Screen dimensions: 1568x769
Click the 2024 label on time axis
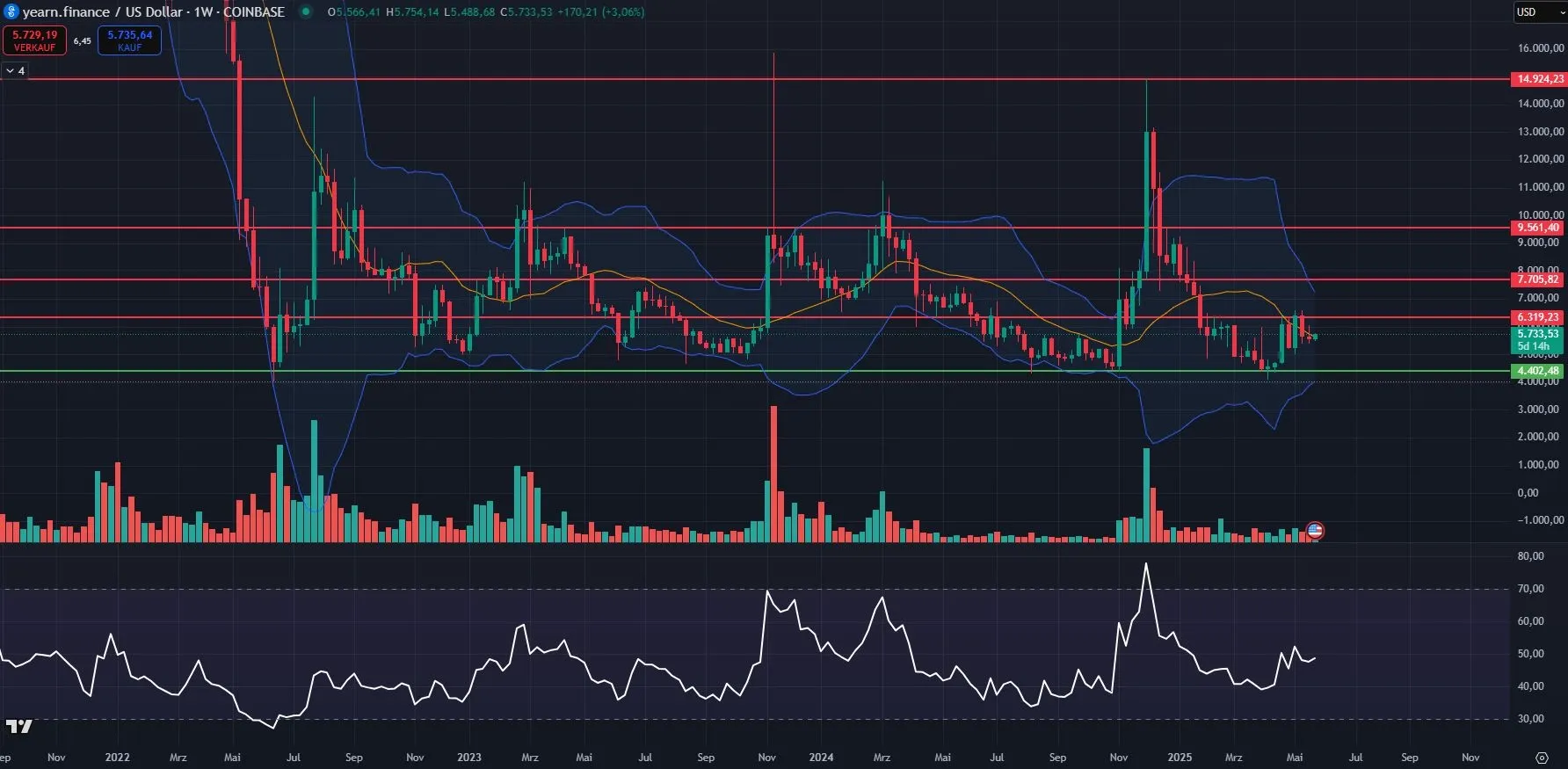point(821,758)
